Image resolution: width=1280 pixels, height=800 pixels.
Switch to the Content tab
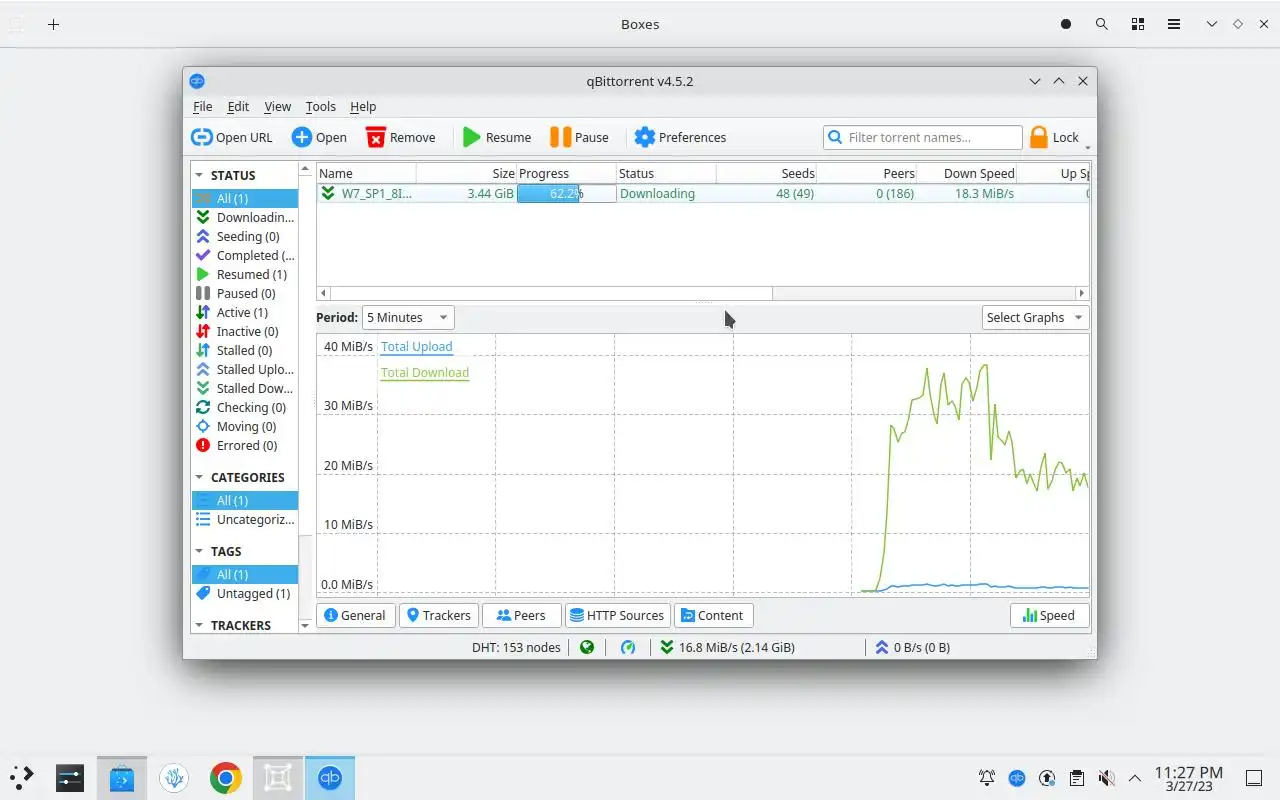coord(713,615)
